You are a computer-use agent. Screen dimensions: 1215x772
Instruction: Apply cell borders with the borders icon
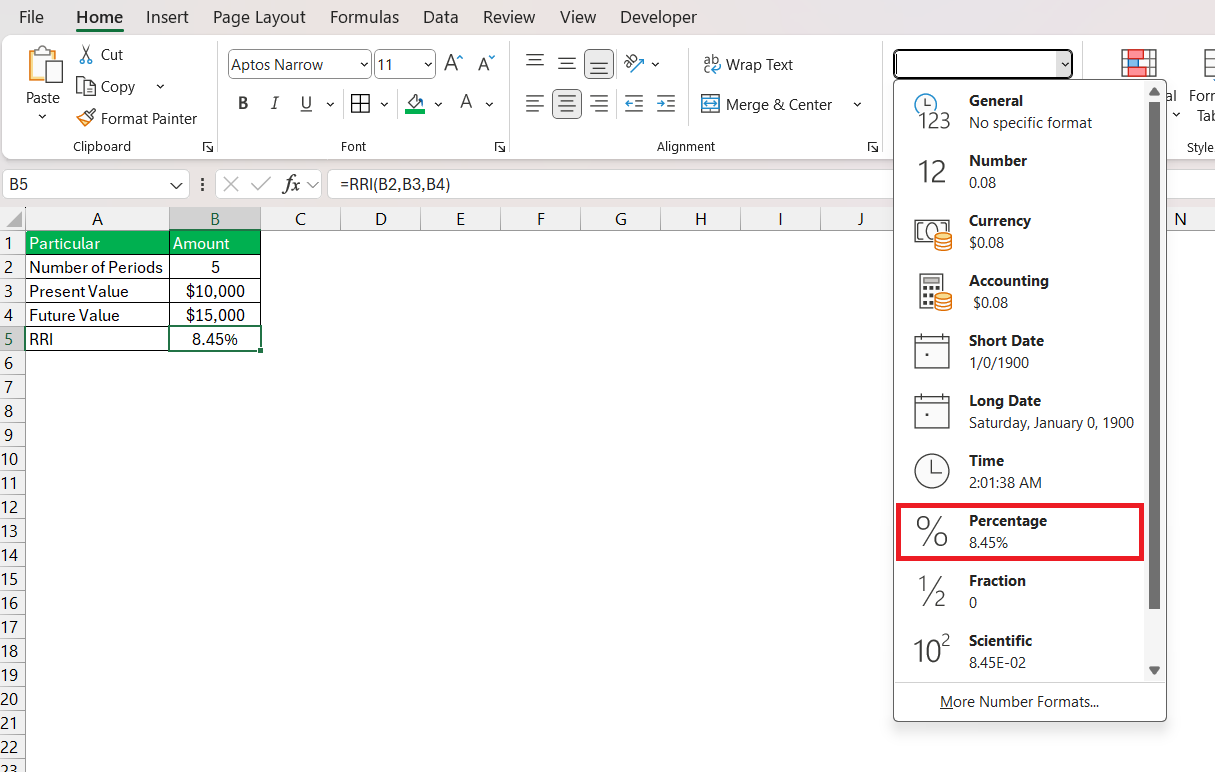(360, 104)
